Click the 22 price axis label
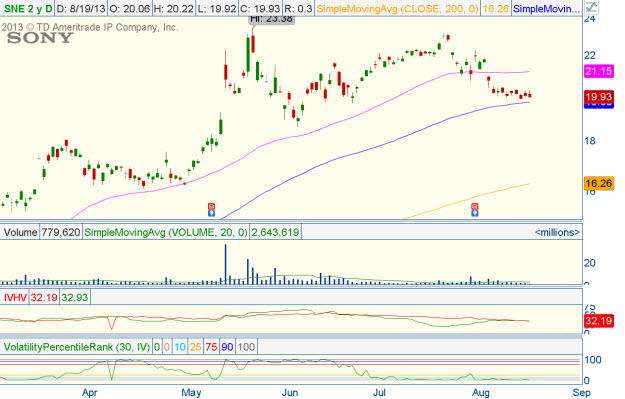The width and height of the screenshot is (625, 399). click(590, 55)
